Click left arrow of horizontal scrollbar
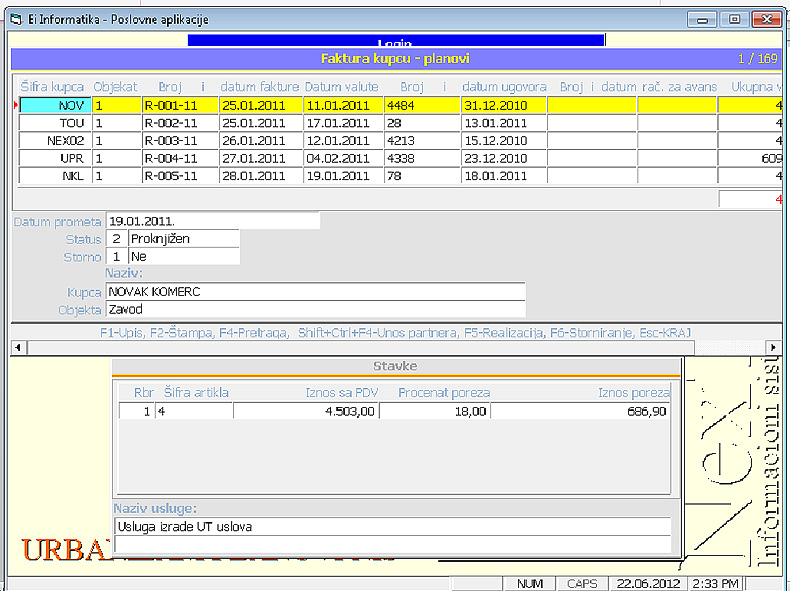790x591 pixels. point(16,347)
